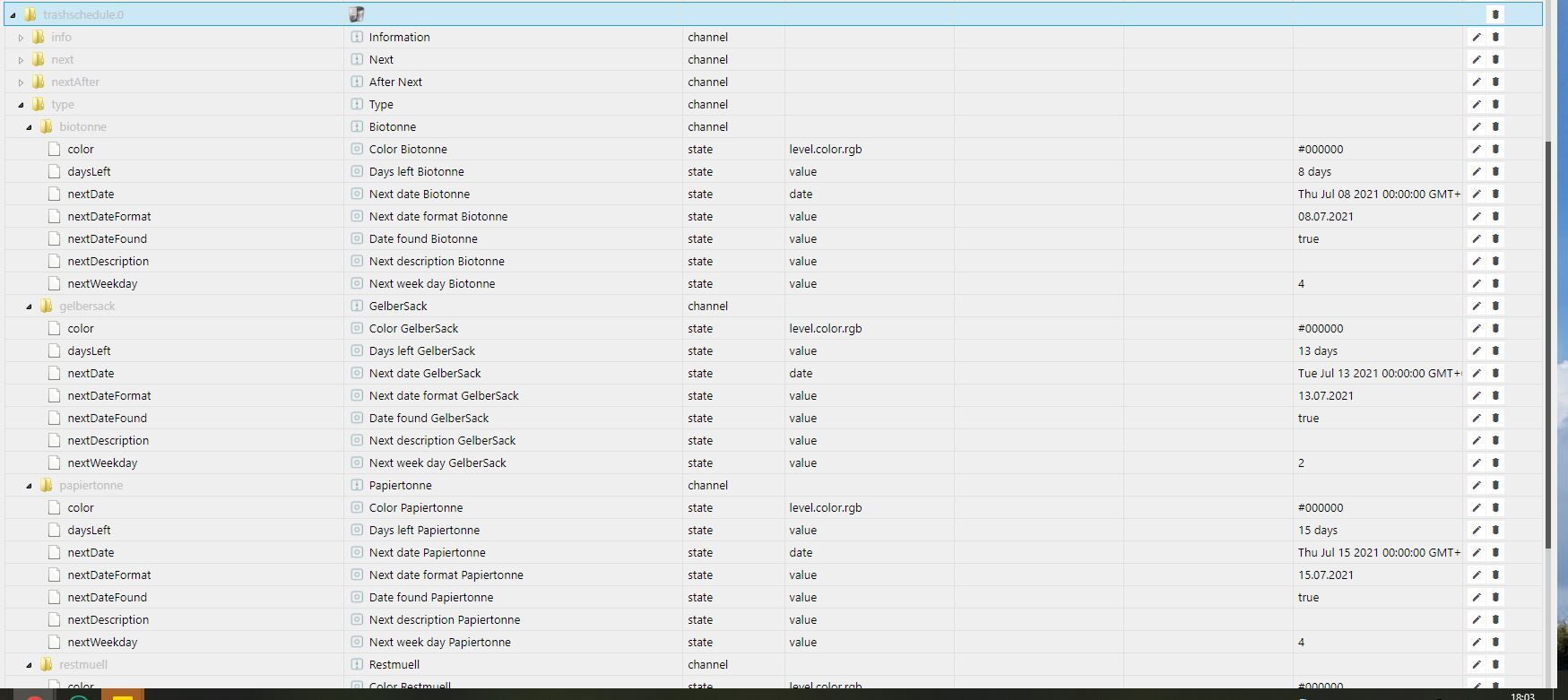The height and width of the screenshot is (700, 1568).
Task: Click the '15 days' Papiertonne value
Action: (1317, 530)
